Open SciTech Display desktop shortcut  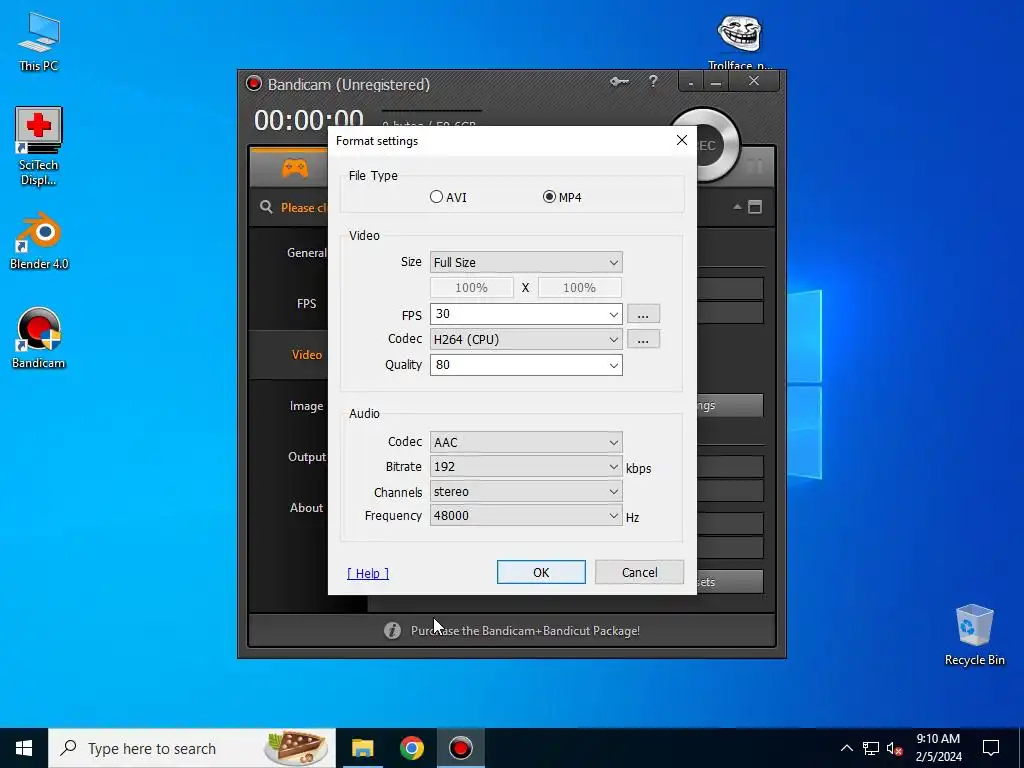pos(39,146)
